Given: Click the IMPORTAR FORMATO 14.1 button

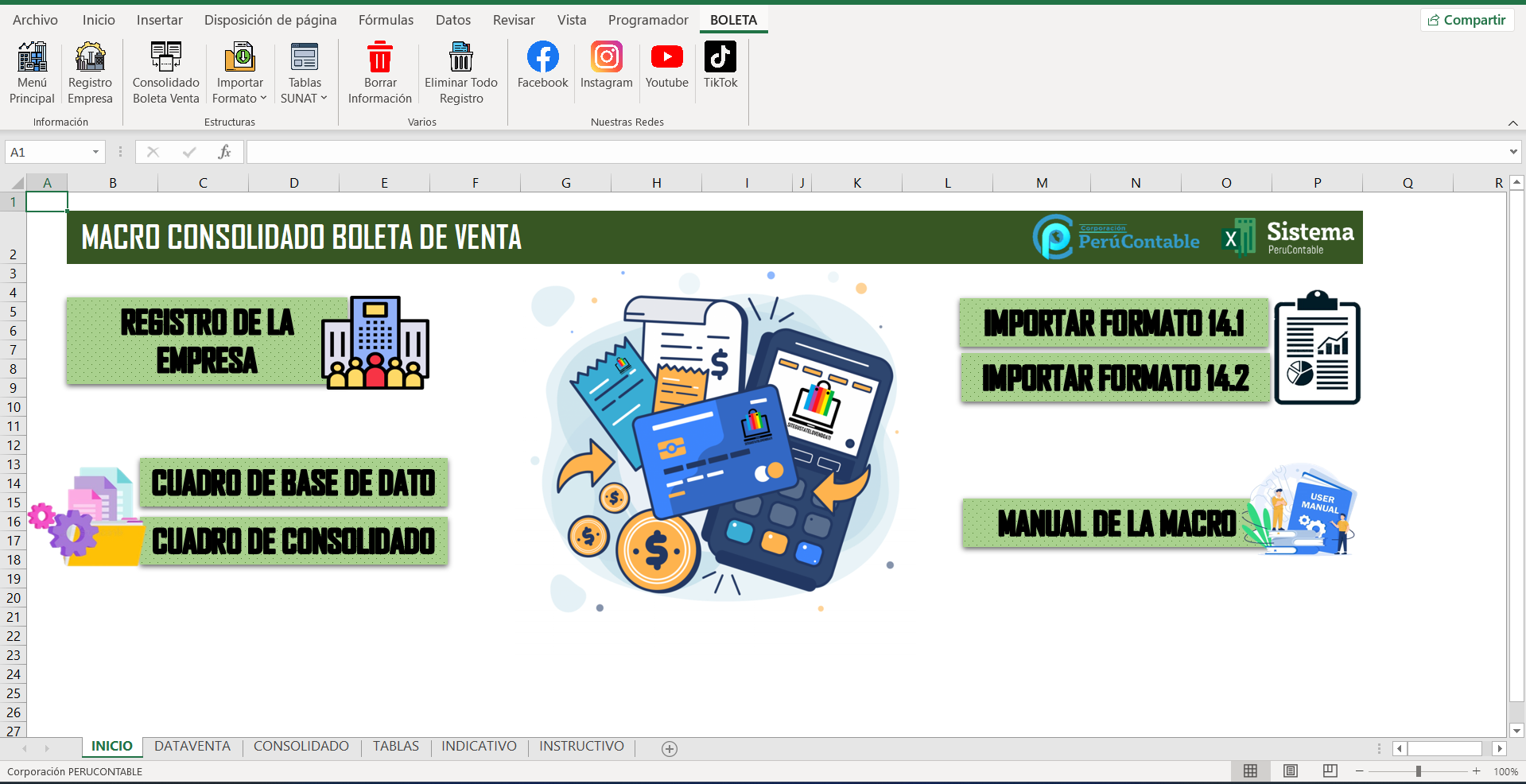Looking at the screenshot, I should [1113, 323].
